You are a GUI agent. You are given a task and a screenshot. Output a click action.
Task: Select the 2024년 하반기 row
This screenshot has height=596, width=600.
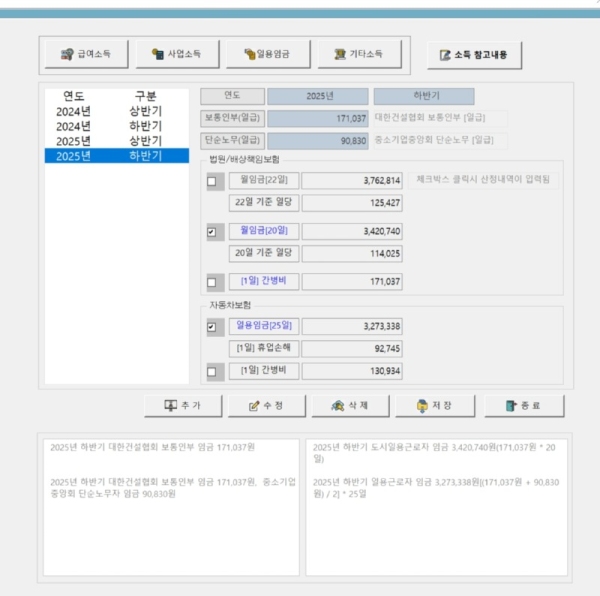click(x=117, y=126)
